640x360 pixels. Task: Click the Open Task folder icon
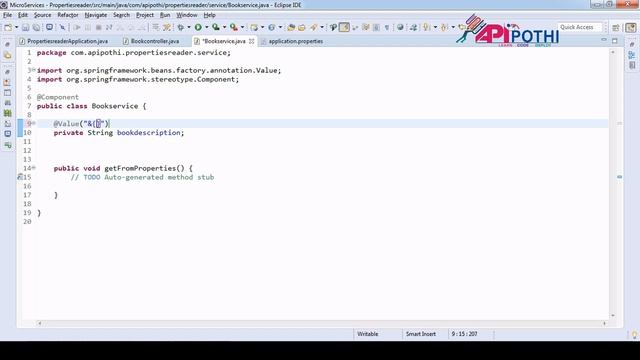pyautogui.click(x=302, y=27)
